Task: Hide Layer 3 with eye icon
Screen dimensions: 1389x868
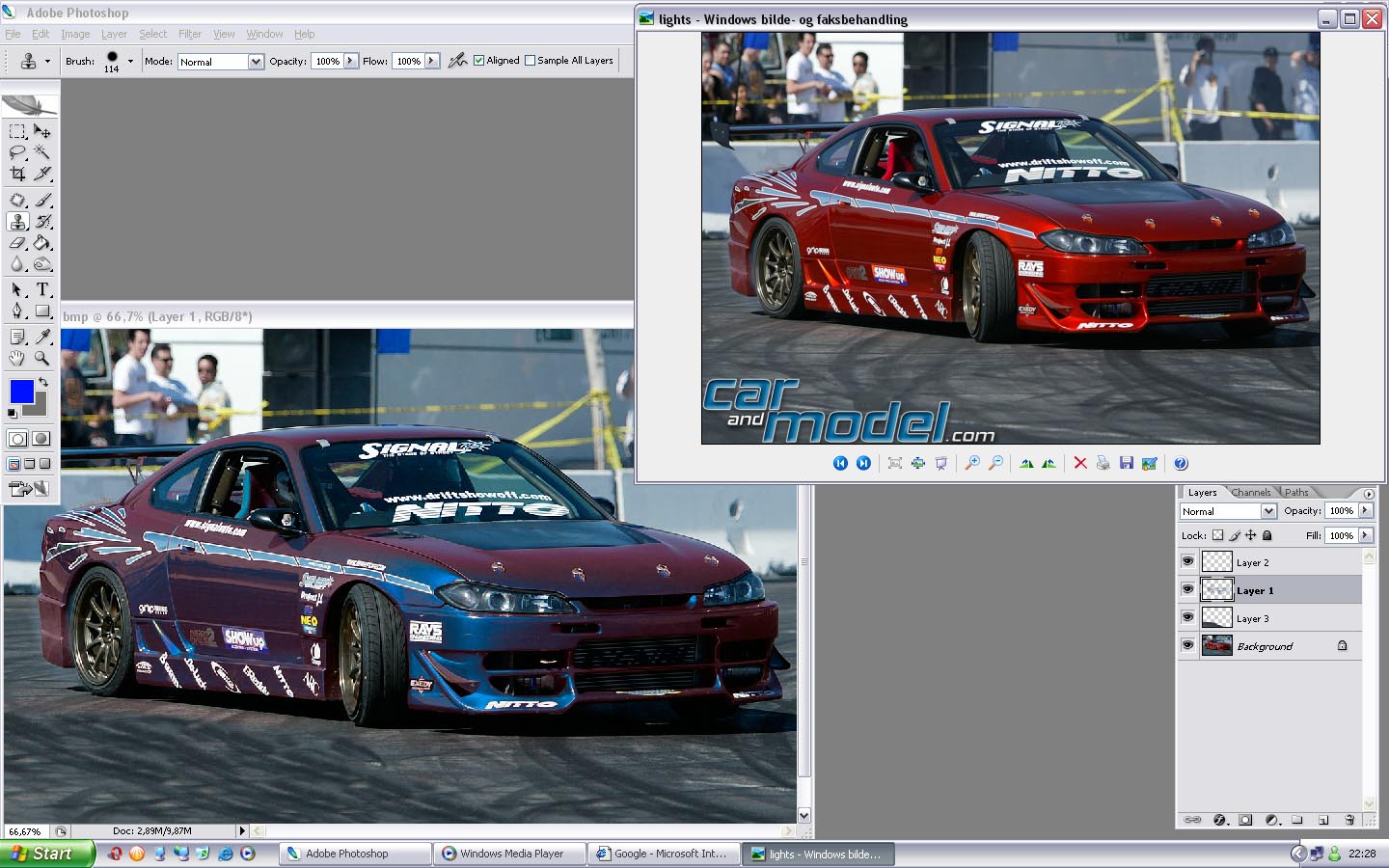Action: pos(1187,617)
